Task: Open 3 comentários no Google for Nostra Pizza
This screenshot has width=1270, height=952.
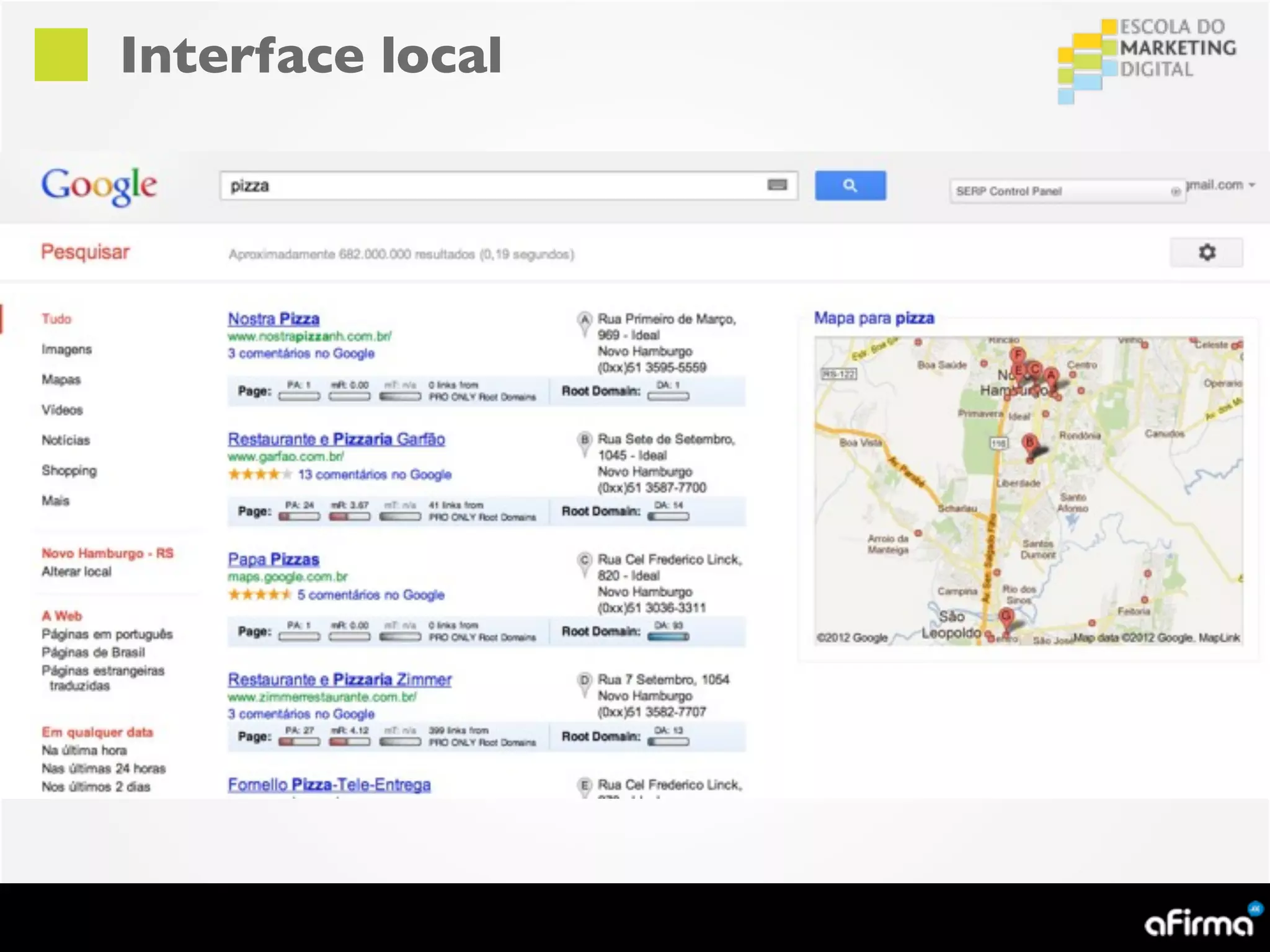Action: click(301, 353)
